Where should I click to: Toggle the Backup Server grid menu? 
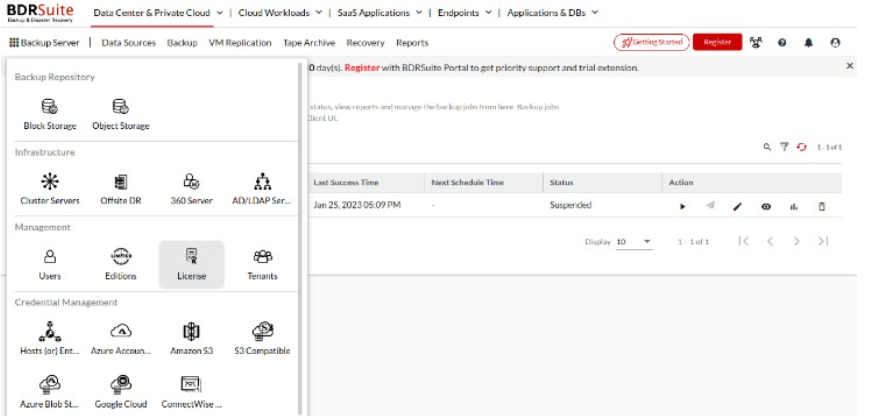tap(44, 43)
